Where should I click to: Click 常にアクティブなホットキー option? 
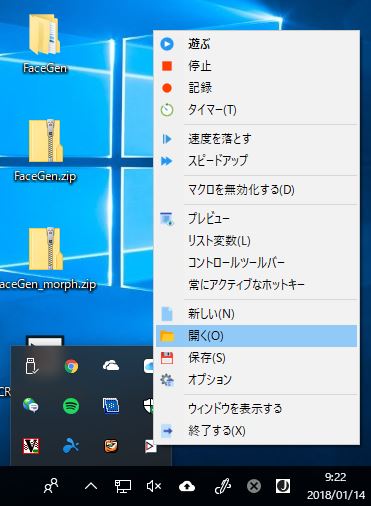[256, 285]
